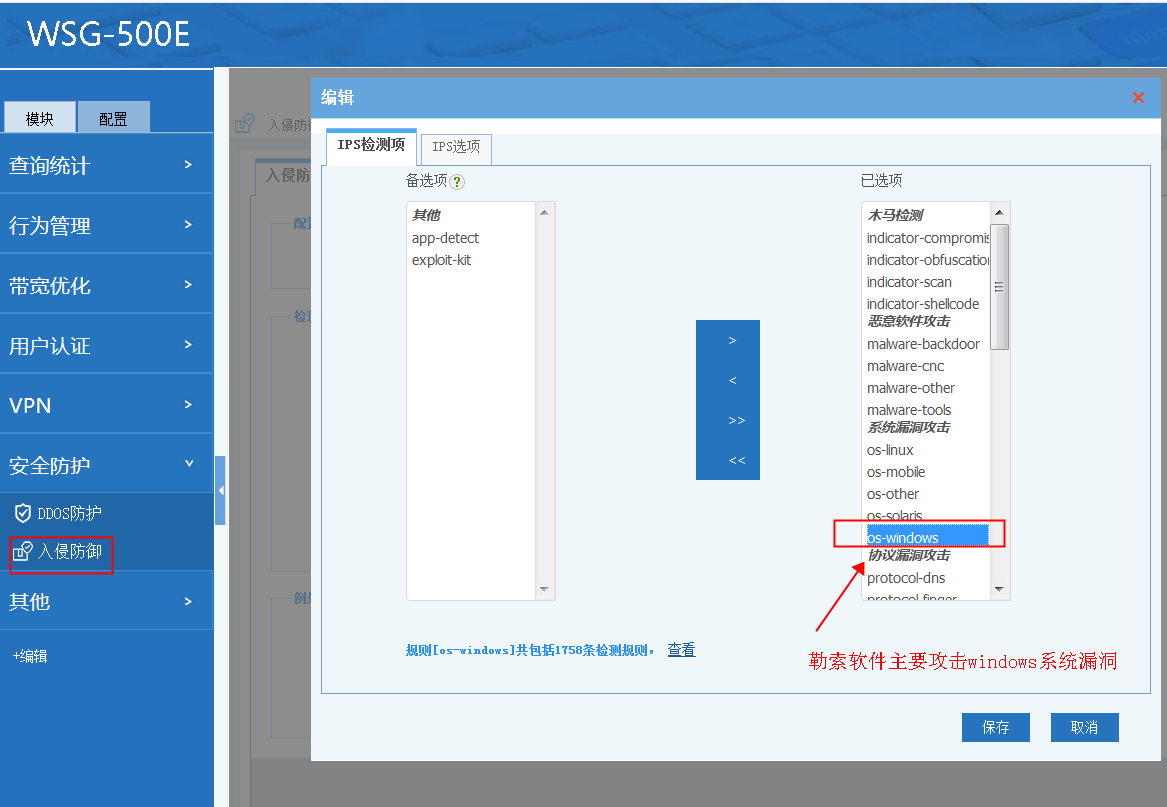Click the 查看 link for rule details
This screenshot has height=807, width=1167.
click(x=681, y=650)
